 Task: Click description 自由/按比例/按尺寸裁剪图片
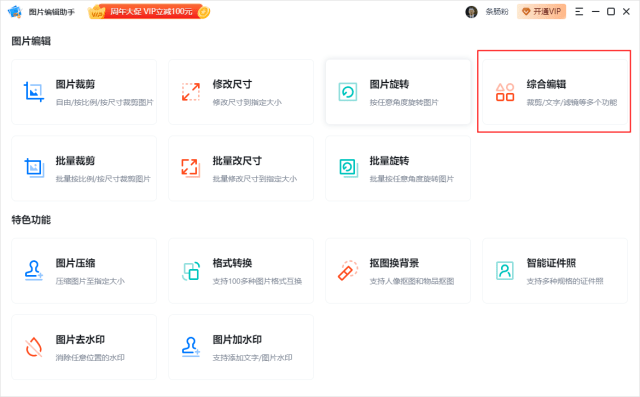point(104,102)
